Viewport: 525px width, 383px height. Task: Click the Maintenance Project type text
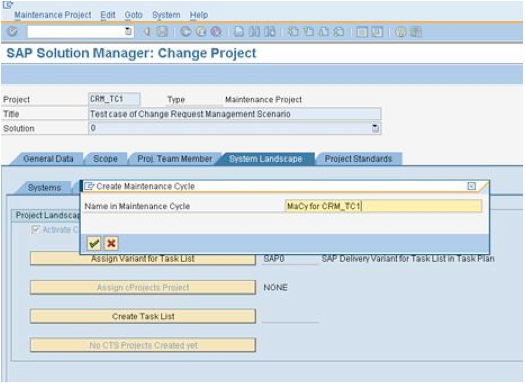(x=263, y=100)
